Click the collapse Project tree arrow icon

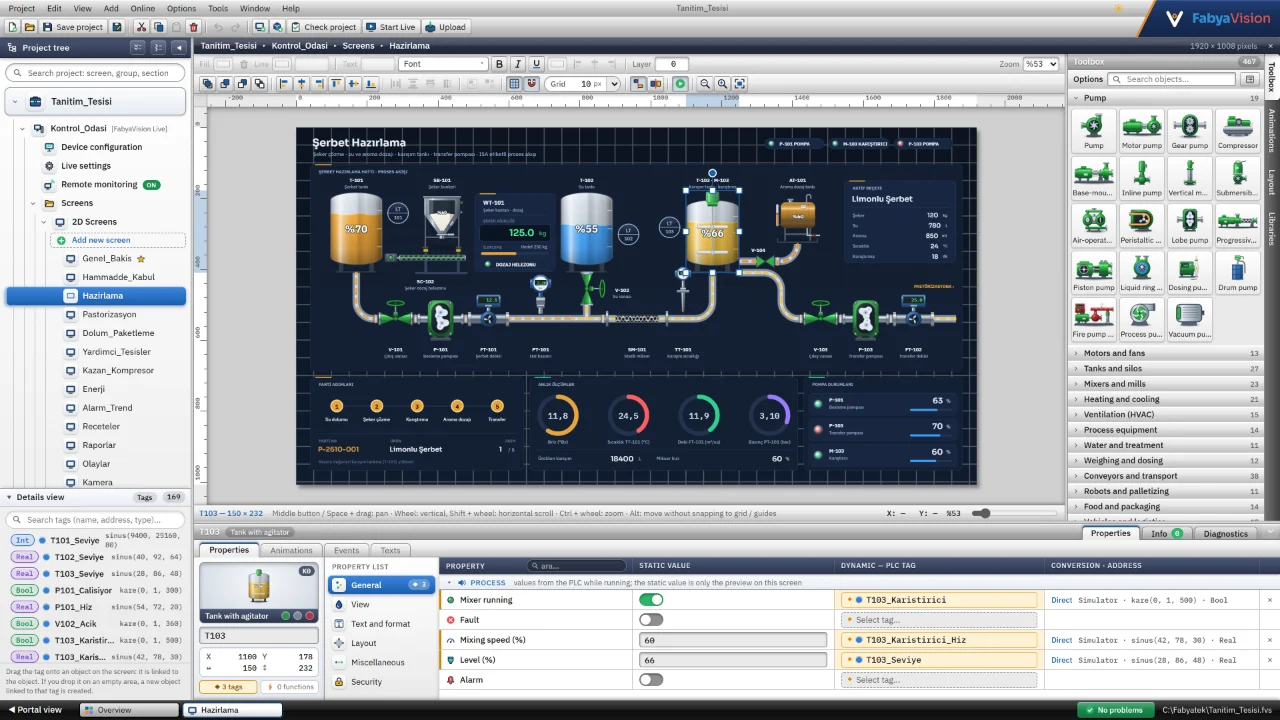pos(179,47)
